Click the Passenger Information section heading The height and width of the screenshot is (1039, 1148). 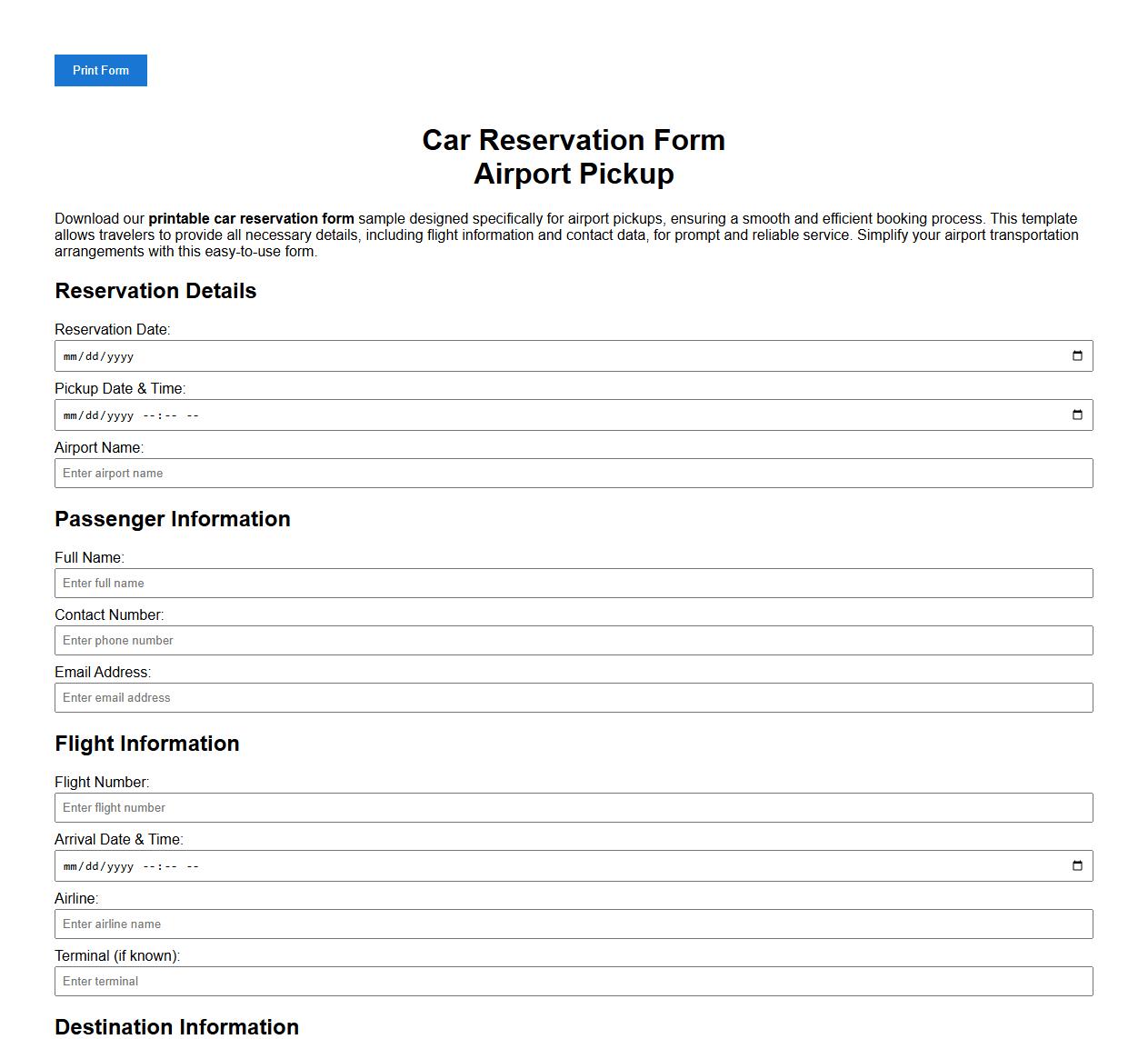172,519
